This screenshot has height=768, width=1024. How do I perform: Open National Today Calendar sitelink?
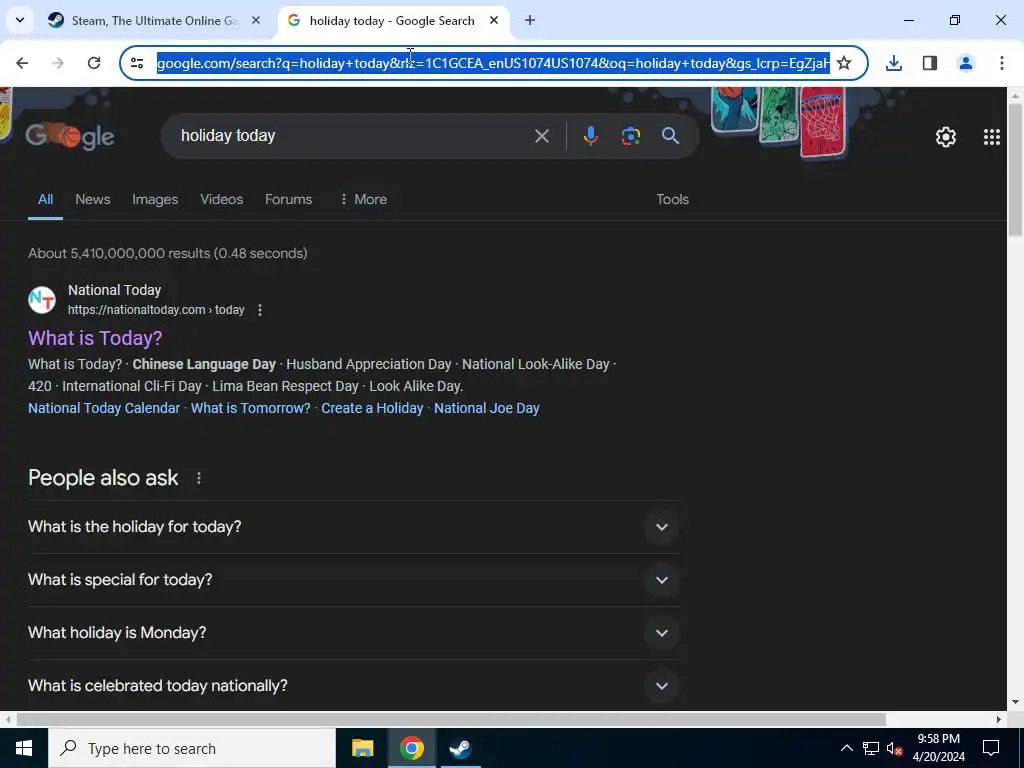point(104,408)
